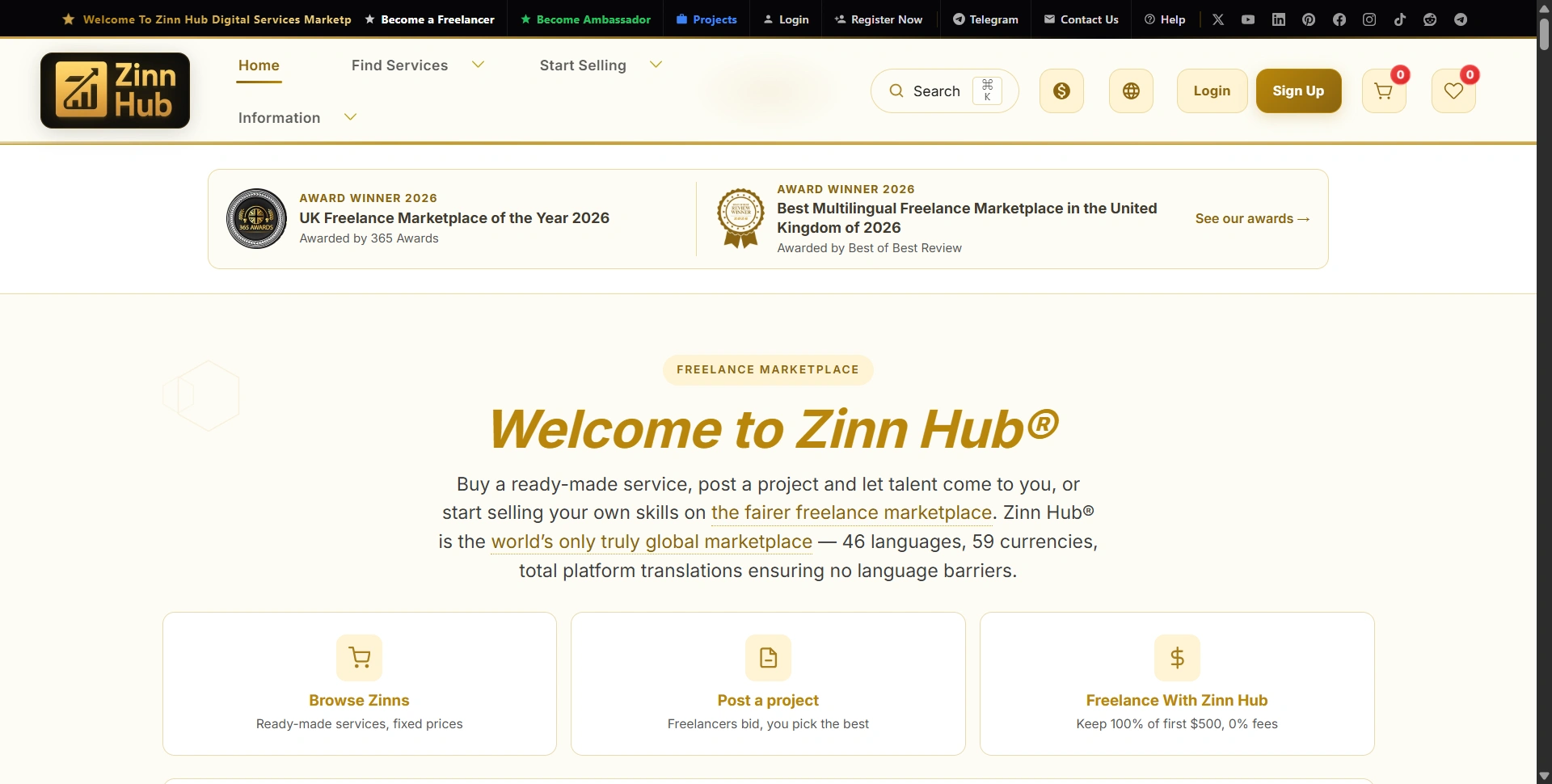Open the currency selector dollar icon
1552x784 pixels.
pyautogui.click(x=1061, y=91)
